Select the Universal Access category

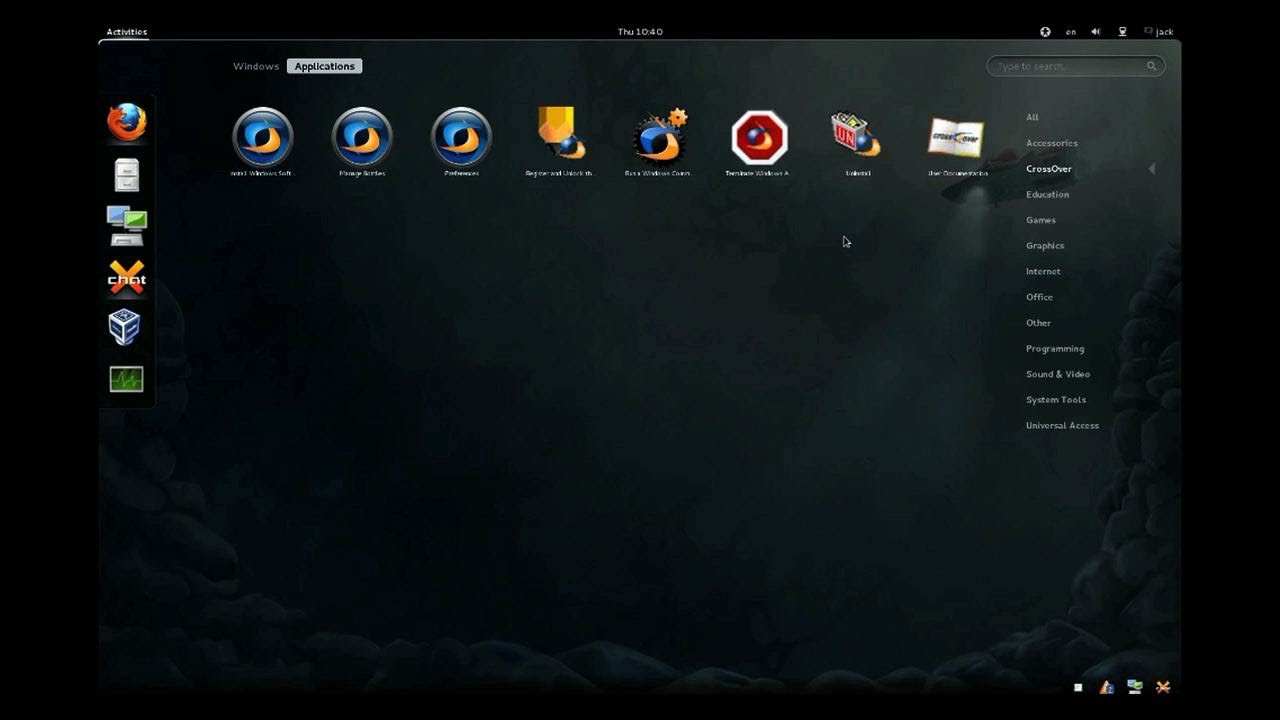coord(1062,426)
